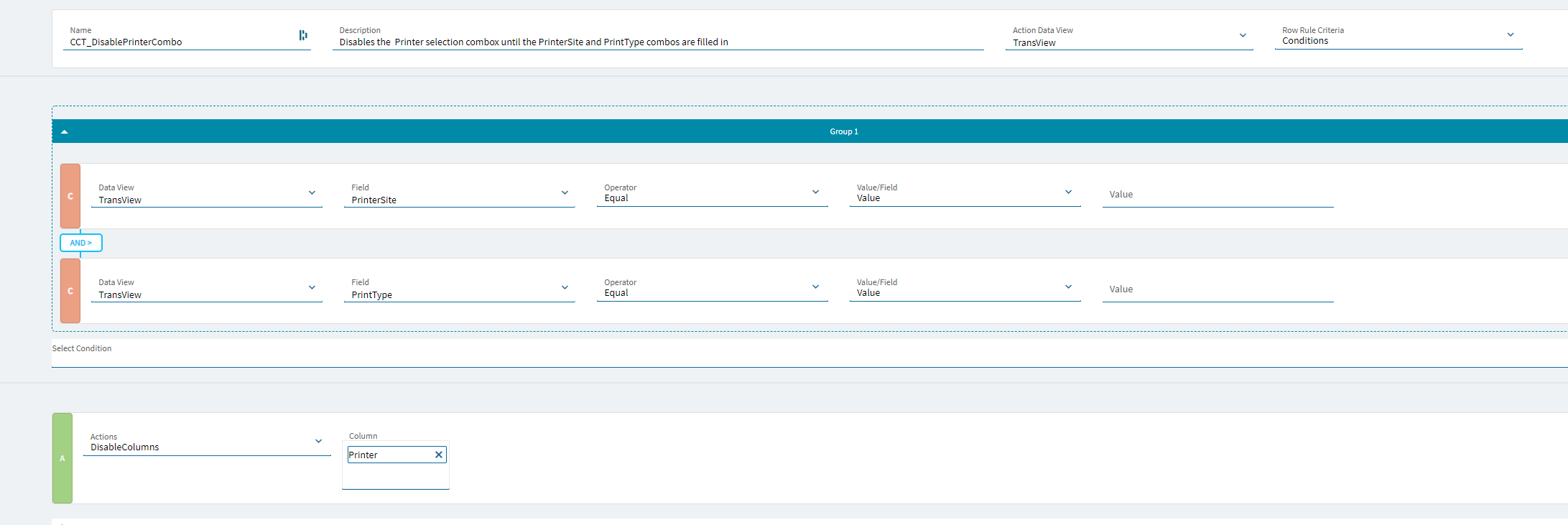The image size is (1568, 525).
Task: Click the Group 1 header label
Action: point(844,131)
